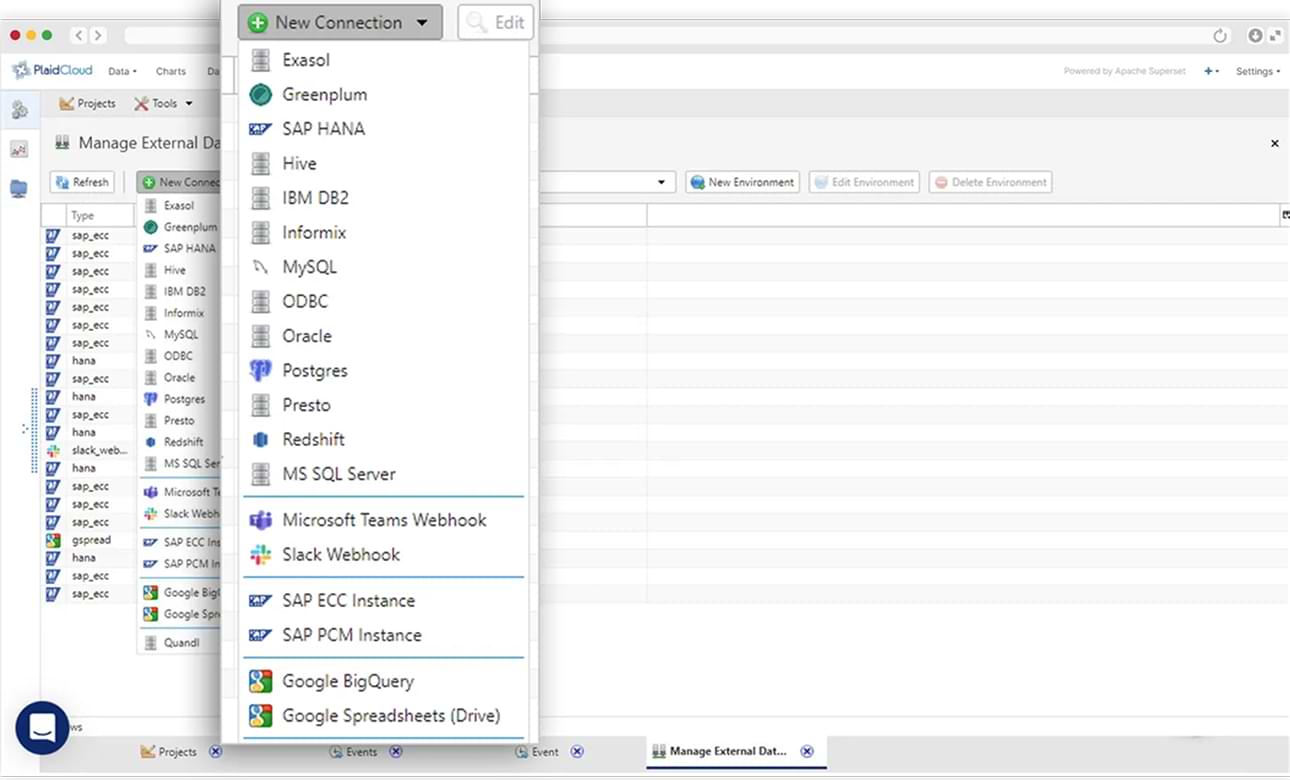Screen dimensions: 1290x780
Task: Click the MS SQL Server icon in enlarged menu
Action: click(260, 474)
